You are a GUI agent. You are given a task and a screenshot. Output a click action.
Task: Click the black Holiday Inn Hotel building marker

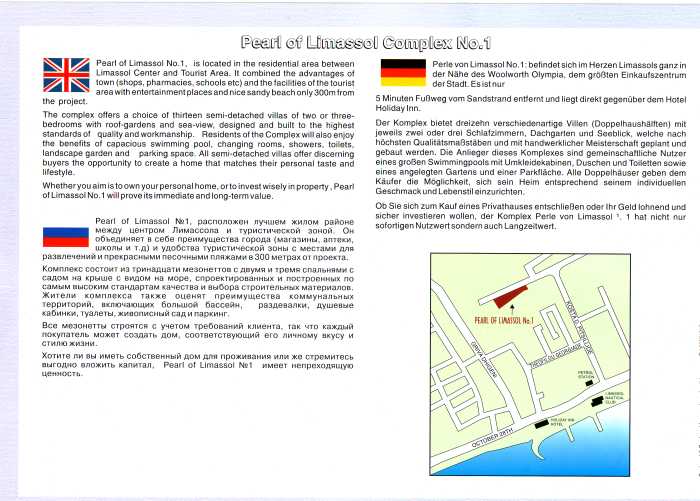pos(542,424)
